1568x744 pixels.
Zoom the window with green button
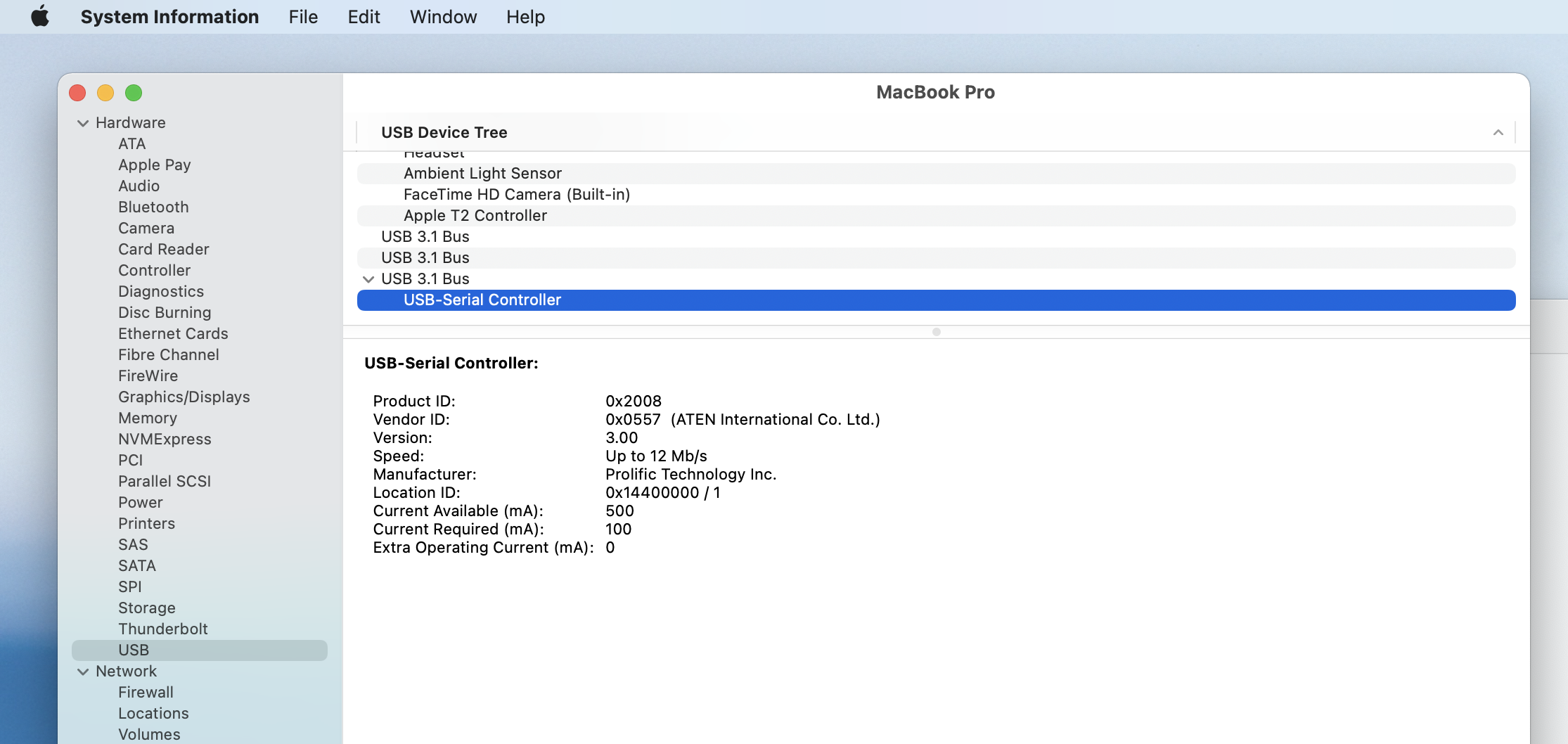coord(134,93)
